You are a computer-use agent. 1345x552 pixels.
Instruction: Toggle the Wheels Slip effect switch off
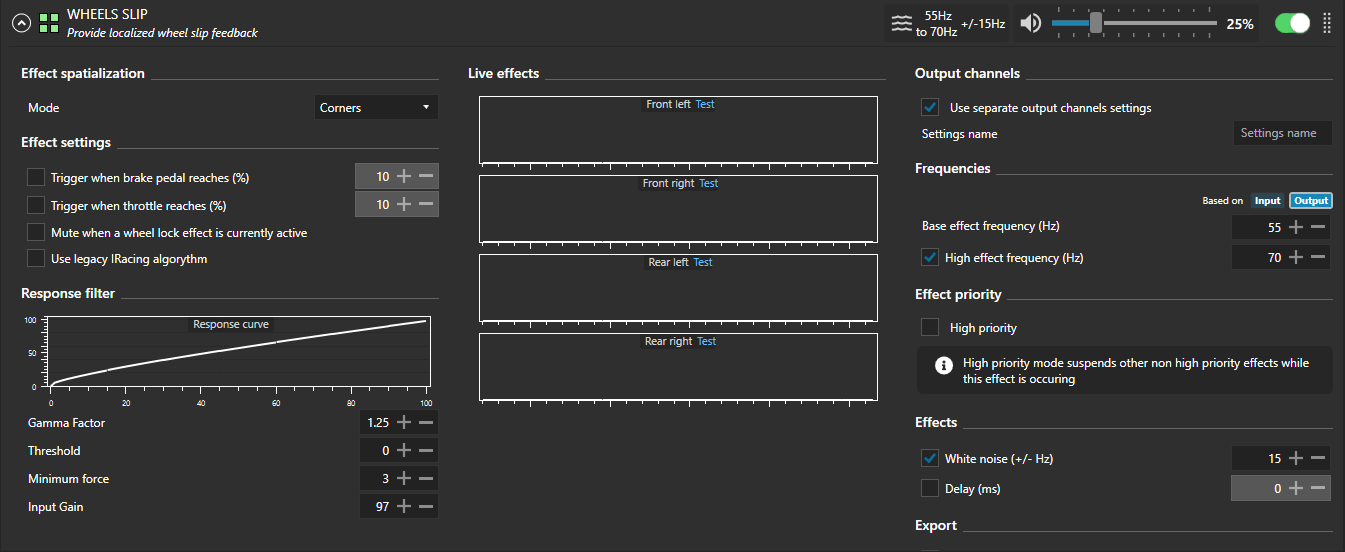[x=1292, y=23]
